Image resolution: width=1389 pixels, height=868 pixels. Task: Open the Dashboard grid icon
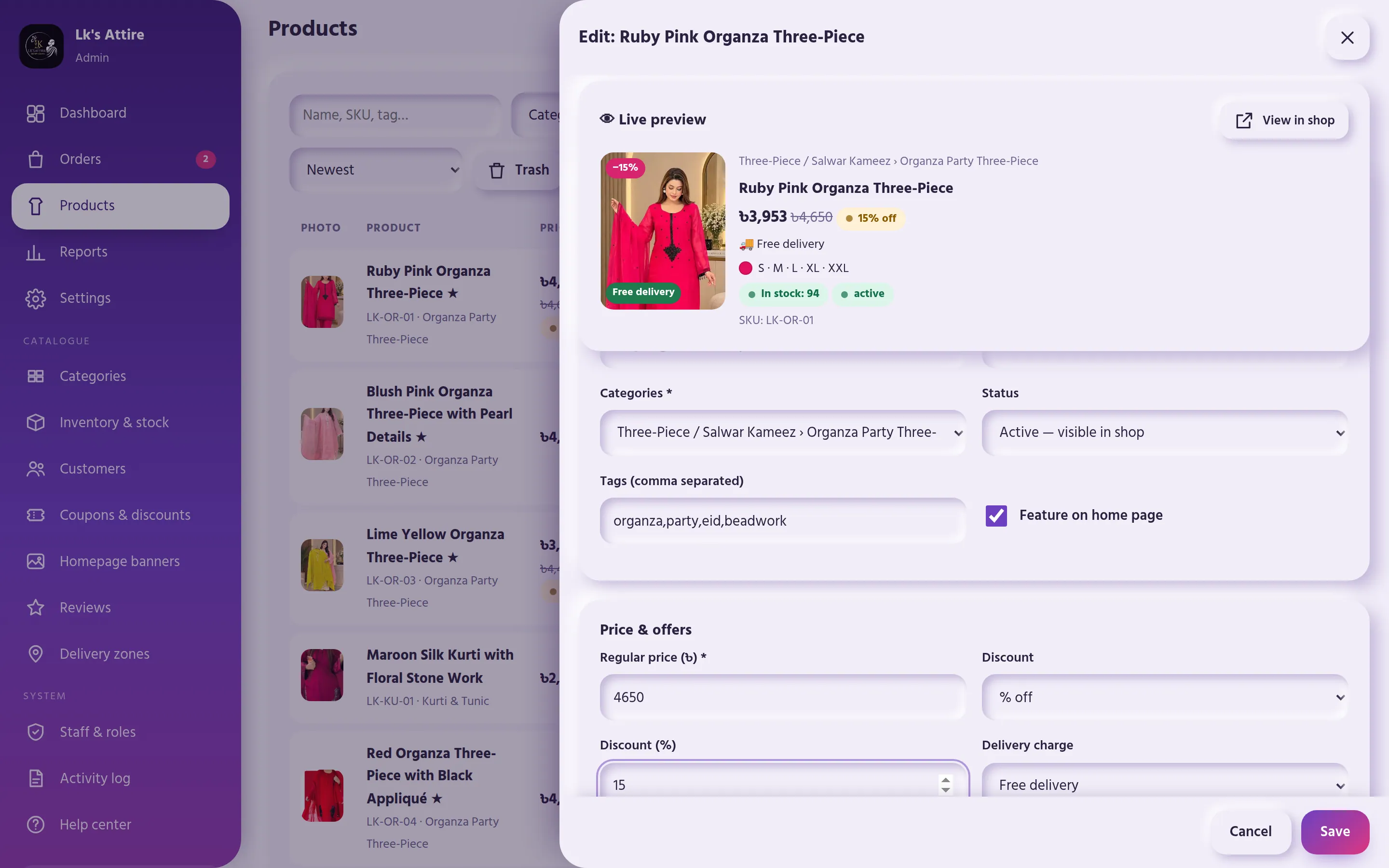(36, 113)
